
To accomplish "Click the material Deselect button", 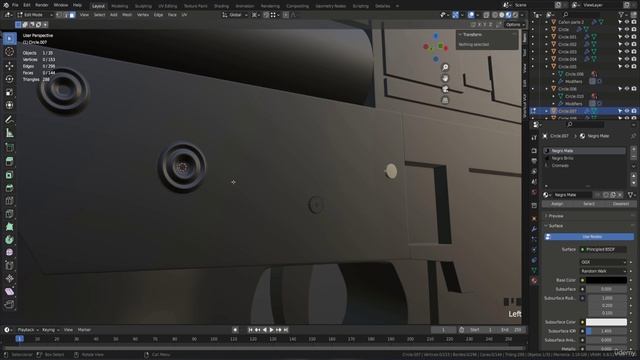I will click(x=621, y=204).
